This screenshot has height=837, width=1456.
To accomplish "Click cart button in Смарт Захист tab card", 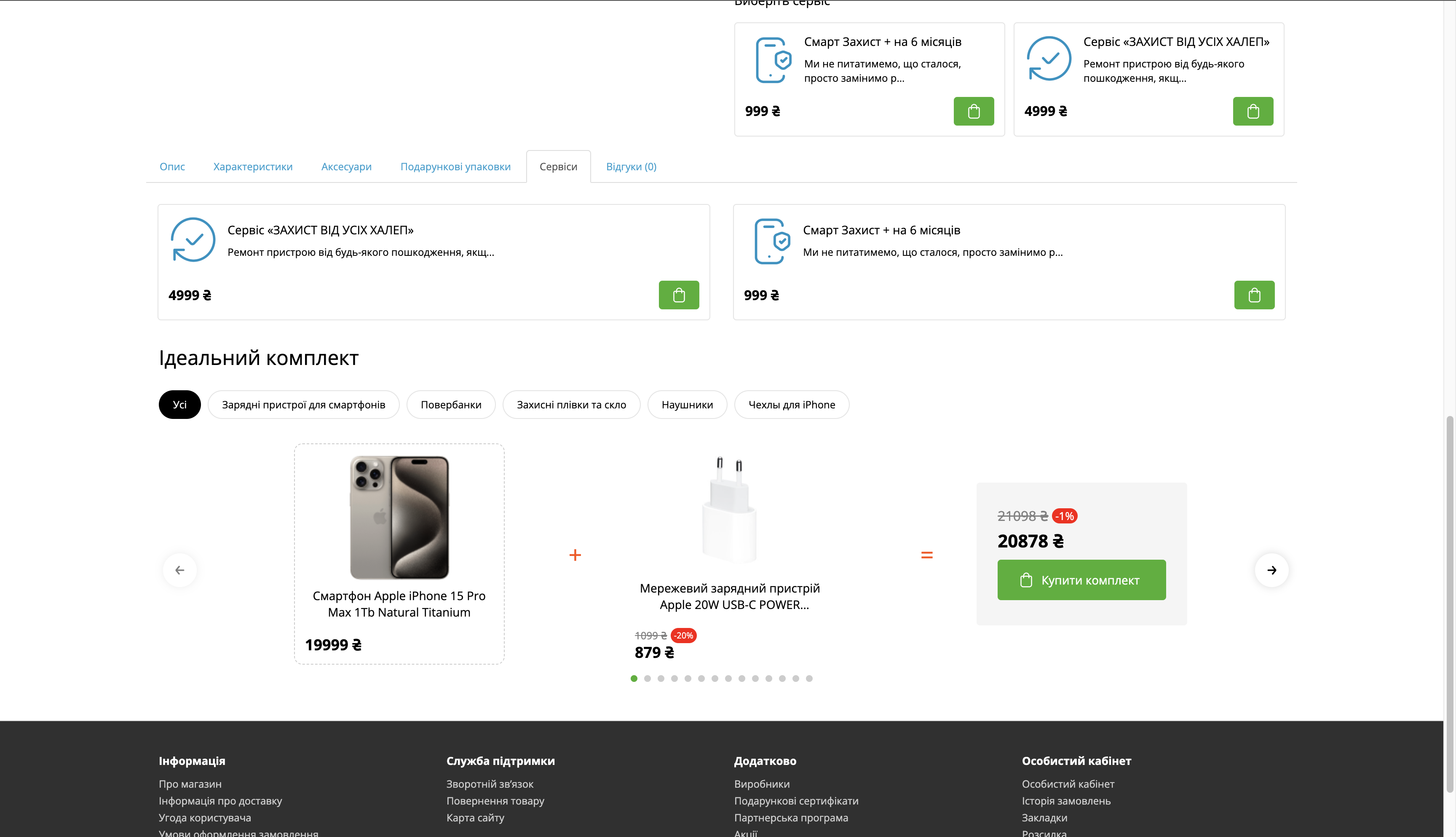I will [x=1254, y=295].
